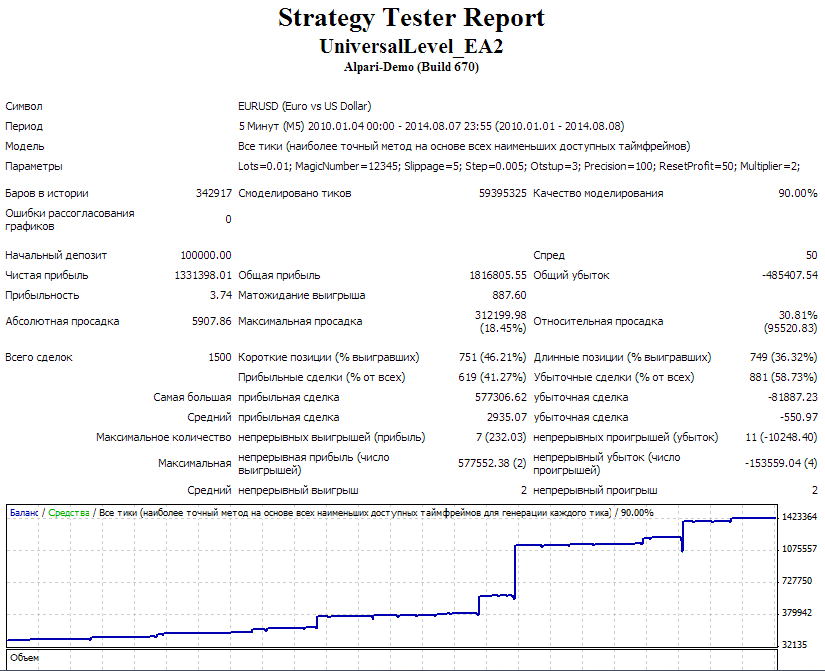Select the net profit 1331398.01
Image resolution: width=825 pixels, height=671 pixels.
(x=203, y=275)
